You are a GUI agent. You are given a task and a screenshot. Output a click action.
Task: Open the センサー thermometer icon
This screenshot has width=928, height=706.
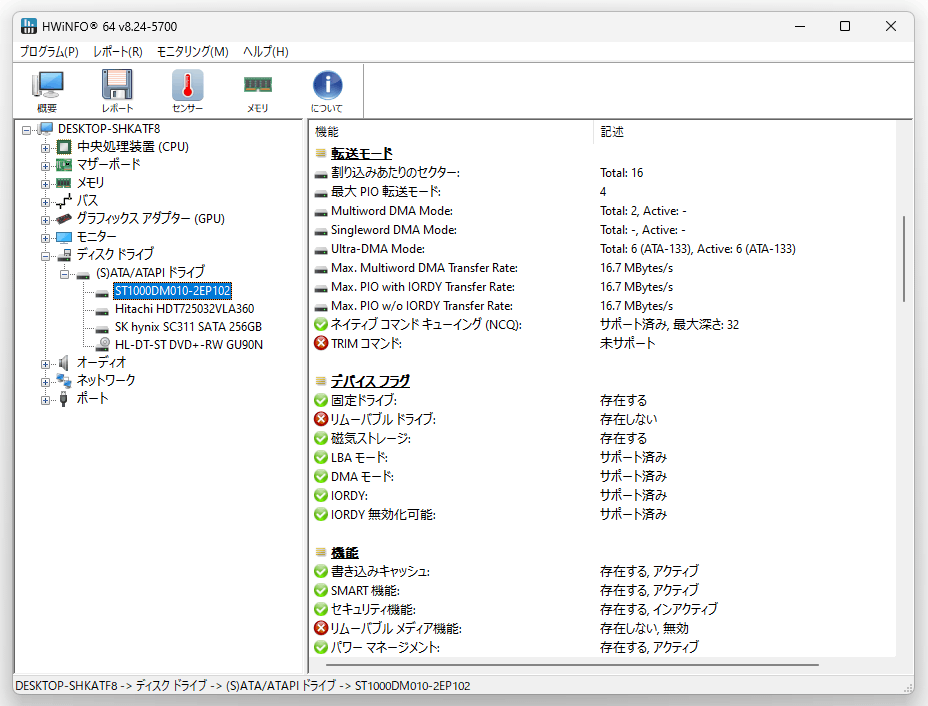tap(188, 91)
